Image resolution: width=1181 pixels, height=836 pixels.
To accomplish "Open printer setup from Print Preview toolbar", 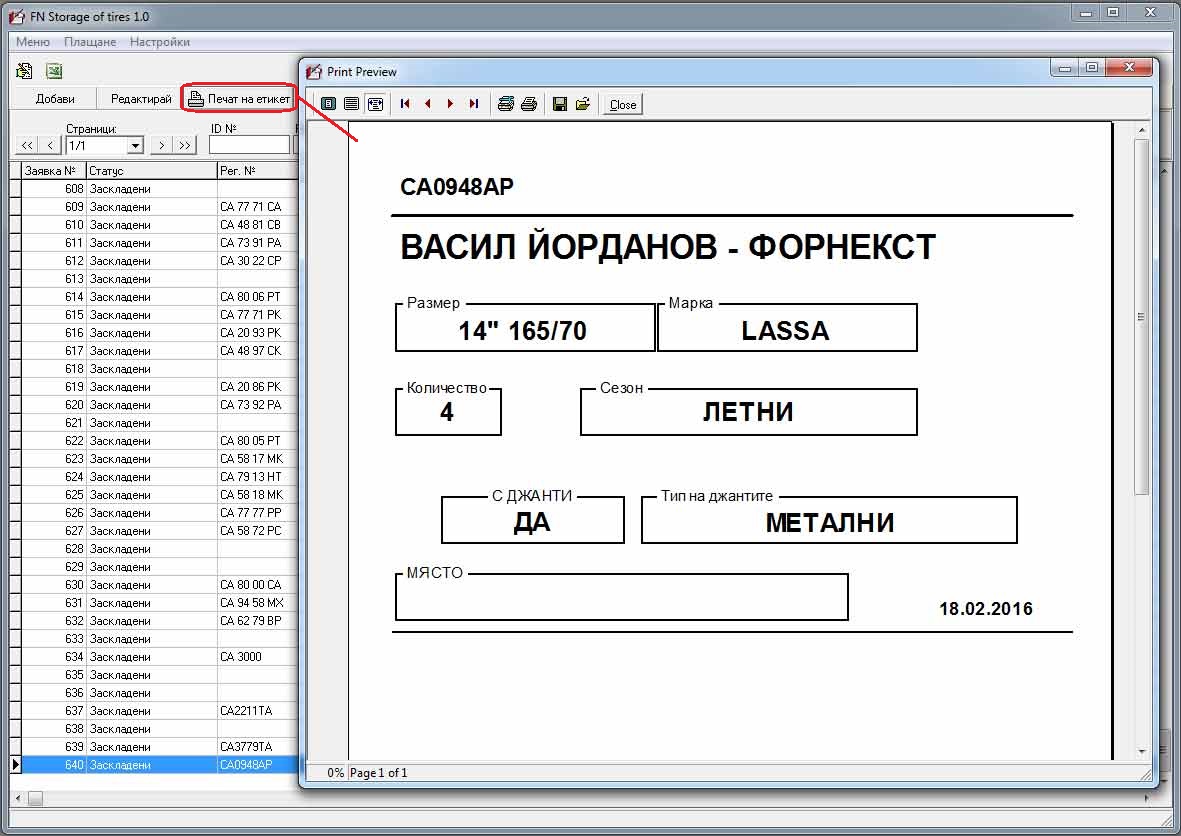I will click(x=505, y=104).
